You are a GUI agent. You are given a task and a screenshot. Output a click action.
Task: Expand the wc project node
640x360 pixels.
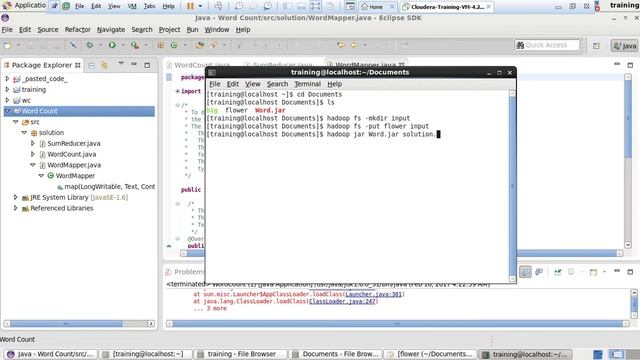click(x=7, y=100)
